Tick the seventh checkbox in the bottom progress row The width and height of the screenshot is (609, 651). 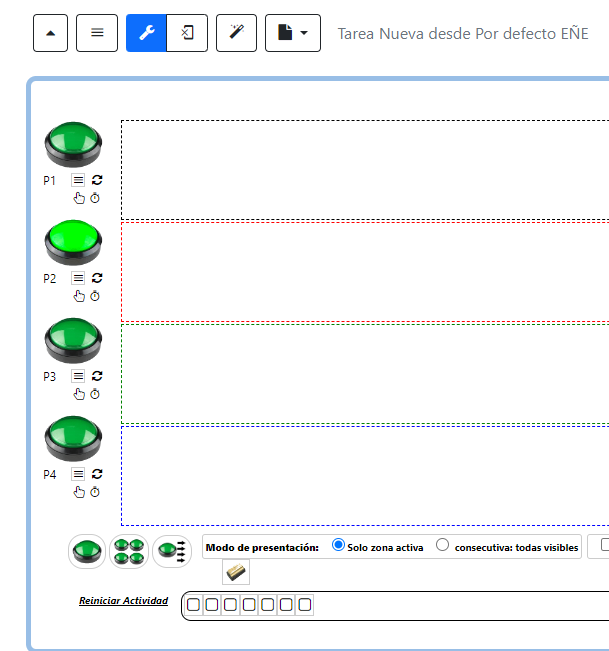click(x=305, y=605)
